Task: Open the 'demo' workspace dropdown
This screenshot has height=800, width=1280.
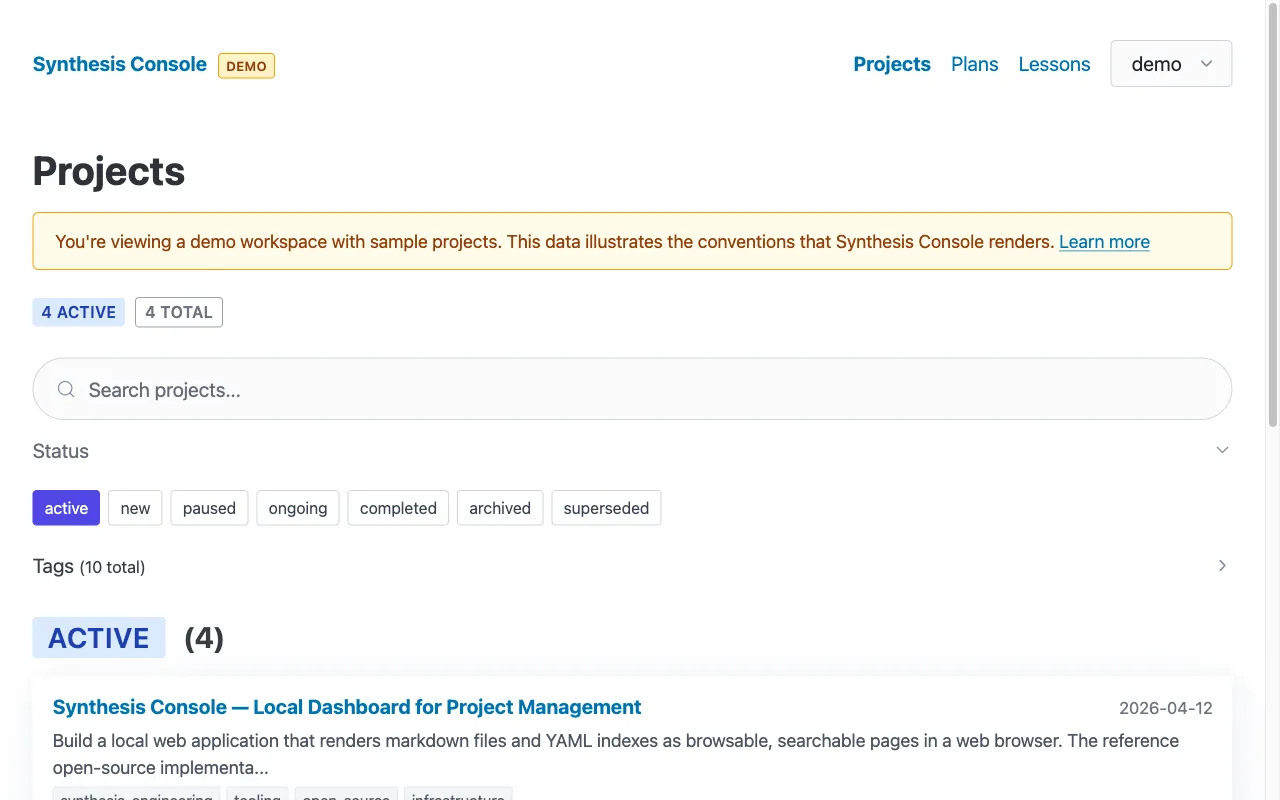Action: point(1170,63)
